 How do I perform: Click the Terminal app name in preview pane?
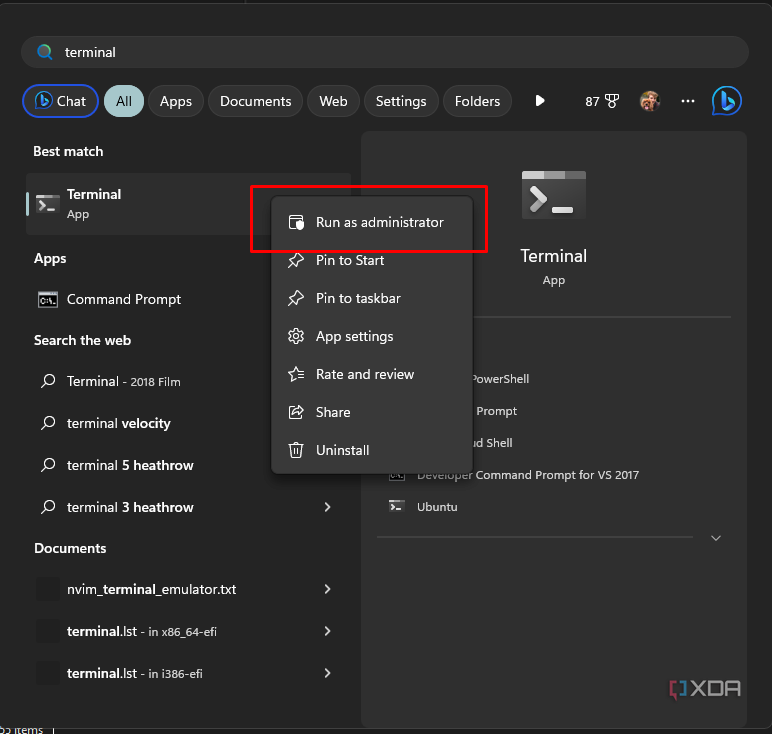pos(554,256)
